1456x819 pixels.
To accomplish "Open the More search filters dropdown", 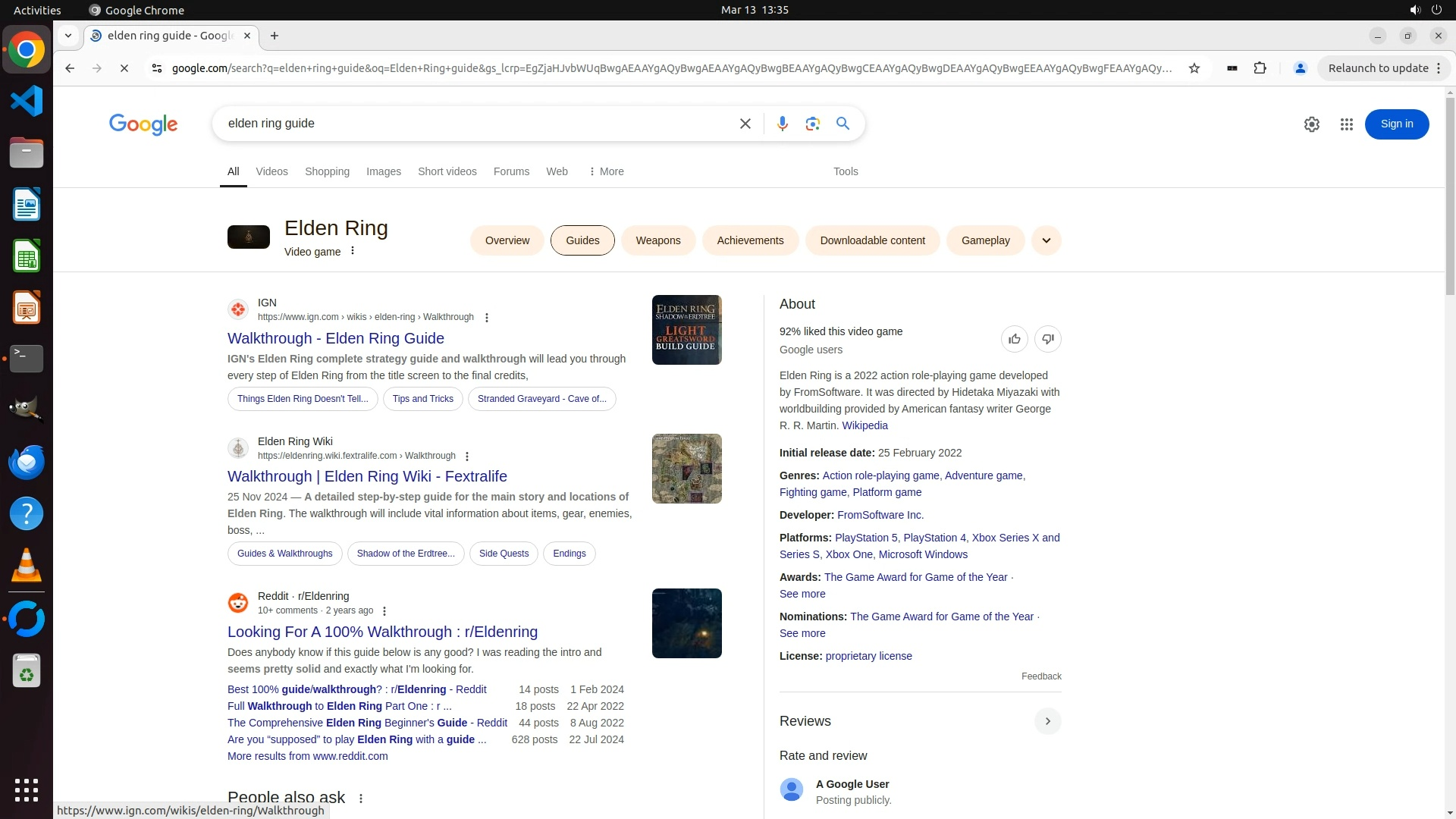I will (606, 171).
